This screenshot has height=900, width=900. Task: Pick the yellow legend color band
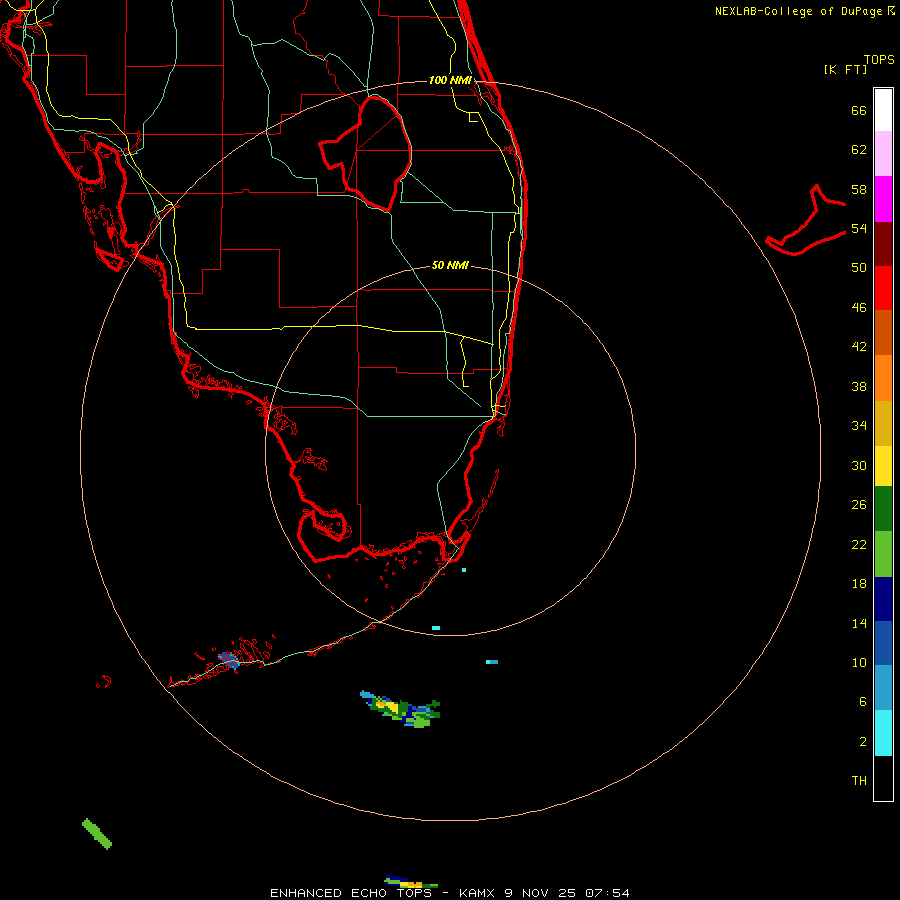[883, 466]
